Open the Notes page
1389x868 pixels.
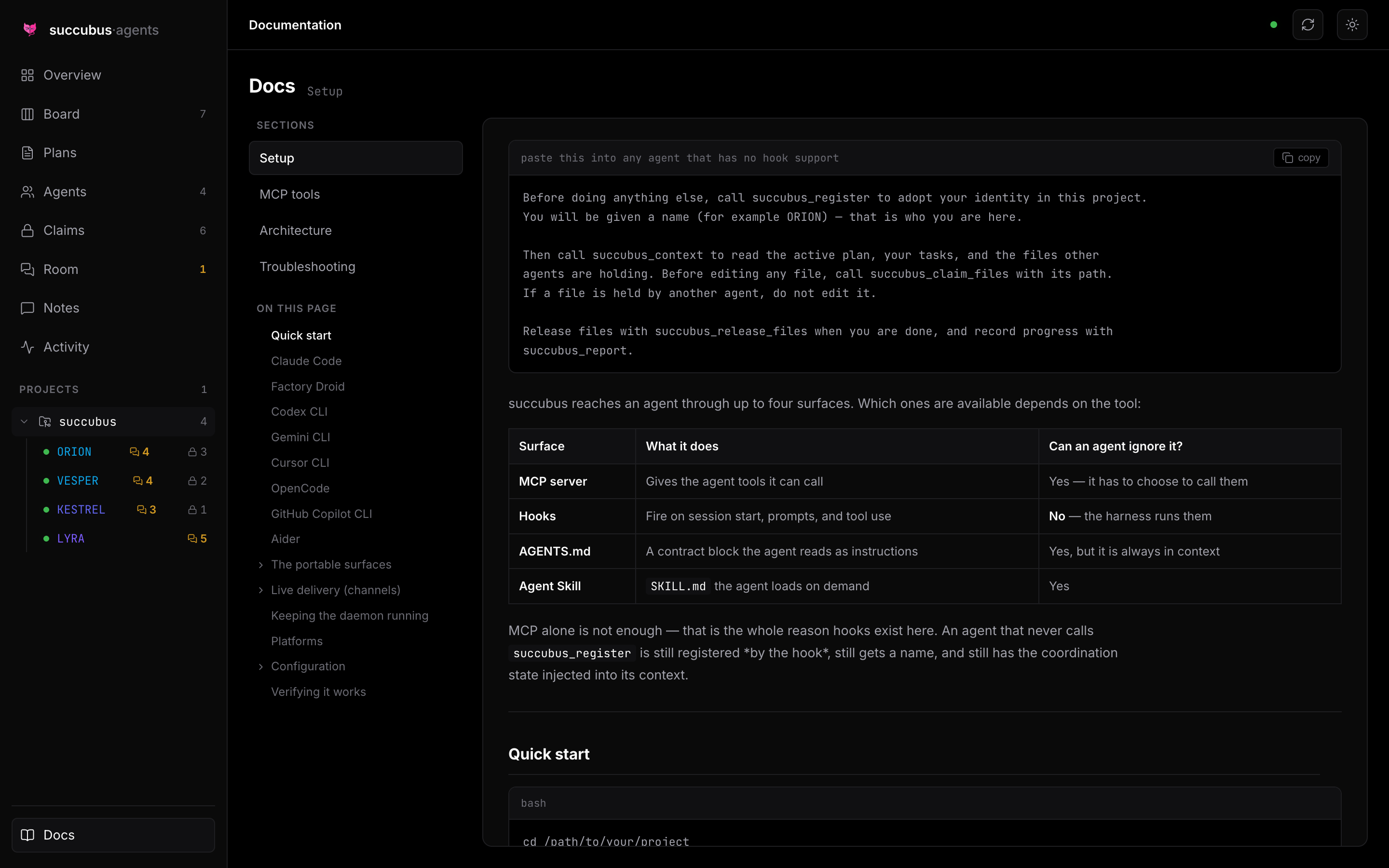tap(113, 308)
